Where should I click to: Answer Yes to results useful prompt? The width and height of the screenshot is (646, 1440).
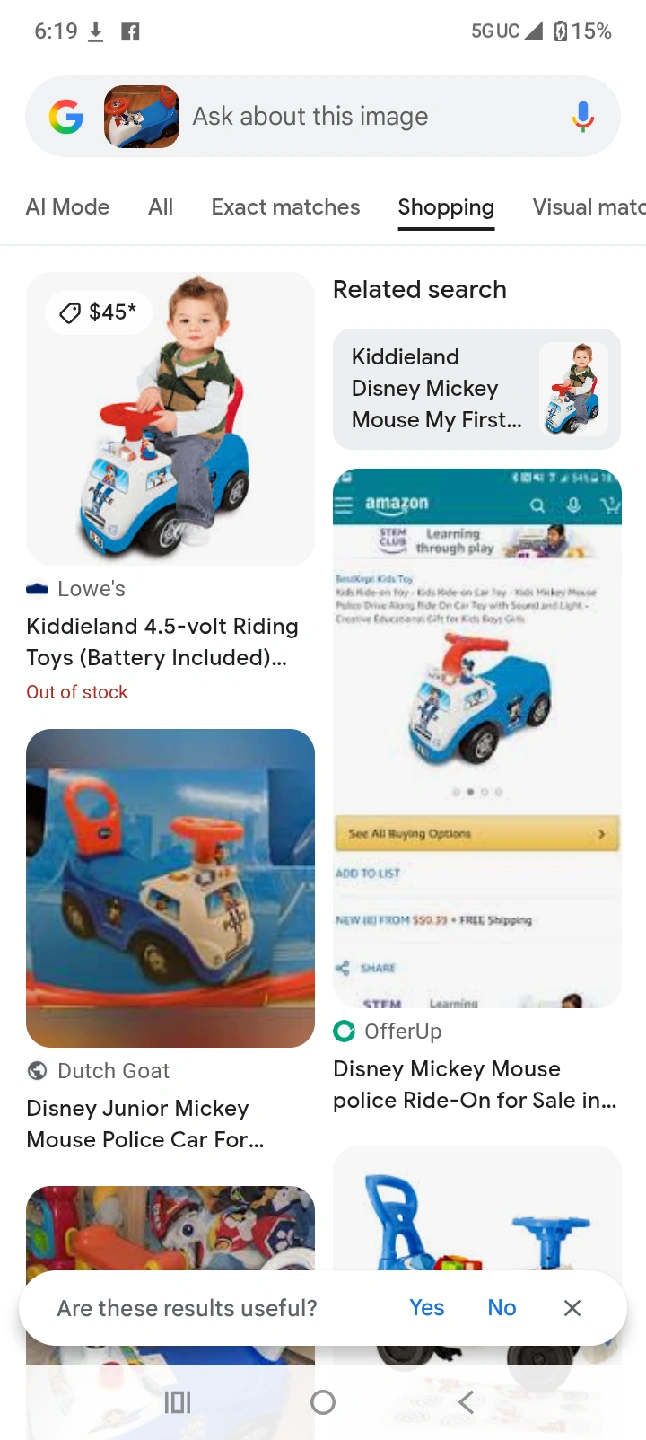[x=427, y=1308]
